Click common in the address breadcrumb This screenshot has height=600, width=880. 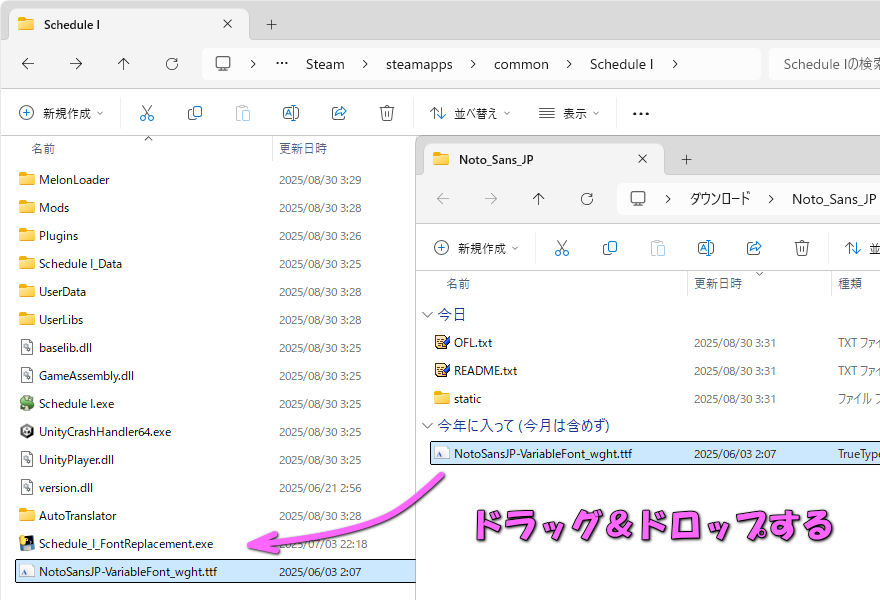pyautogui.click(x=521, y=64)
